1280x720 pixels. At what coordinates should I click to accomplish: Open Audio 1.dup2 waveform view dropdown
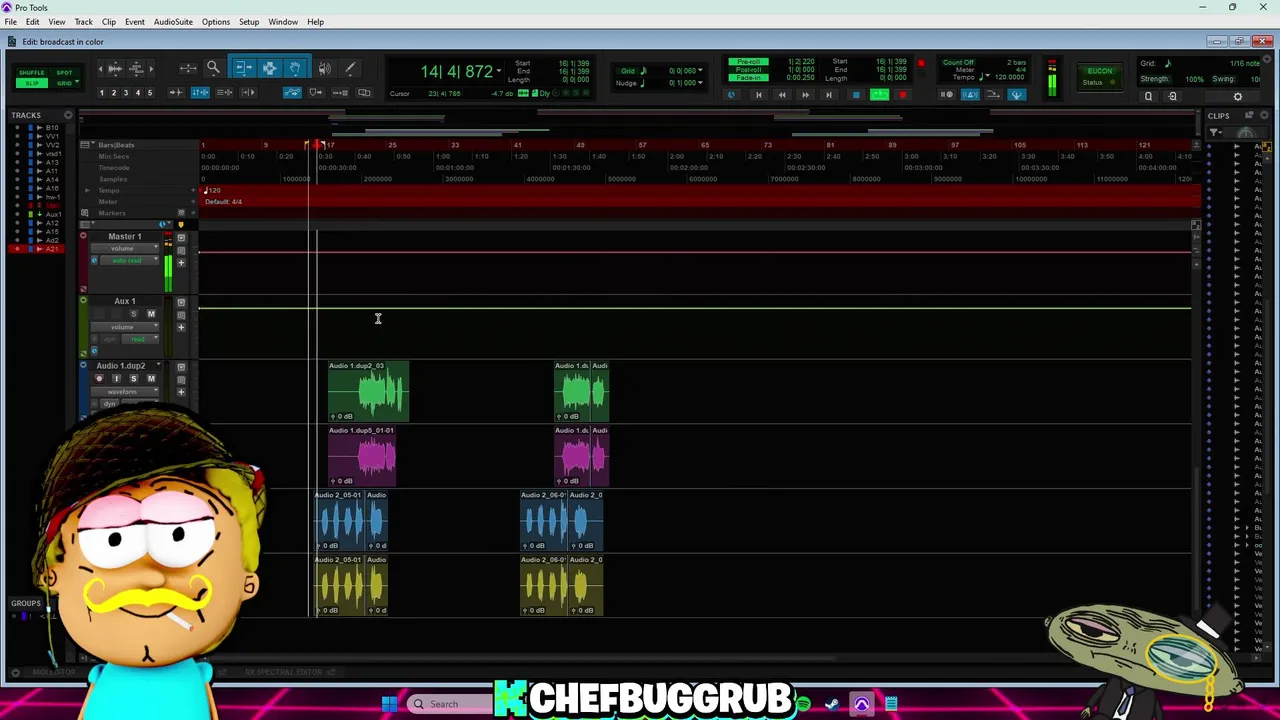tap(124, 392)
